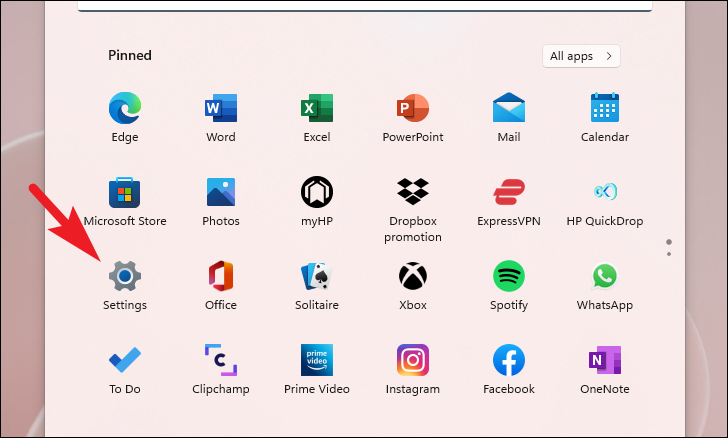Go to next page of pinned apps
Screen dimensions: 728x438
[x=669, y=254]
